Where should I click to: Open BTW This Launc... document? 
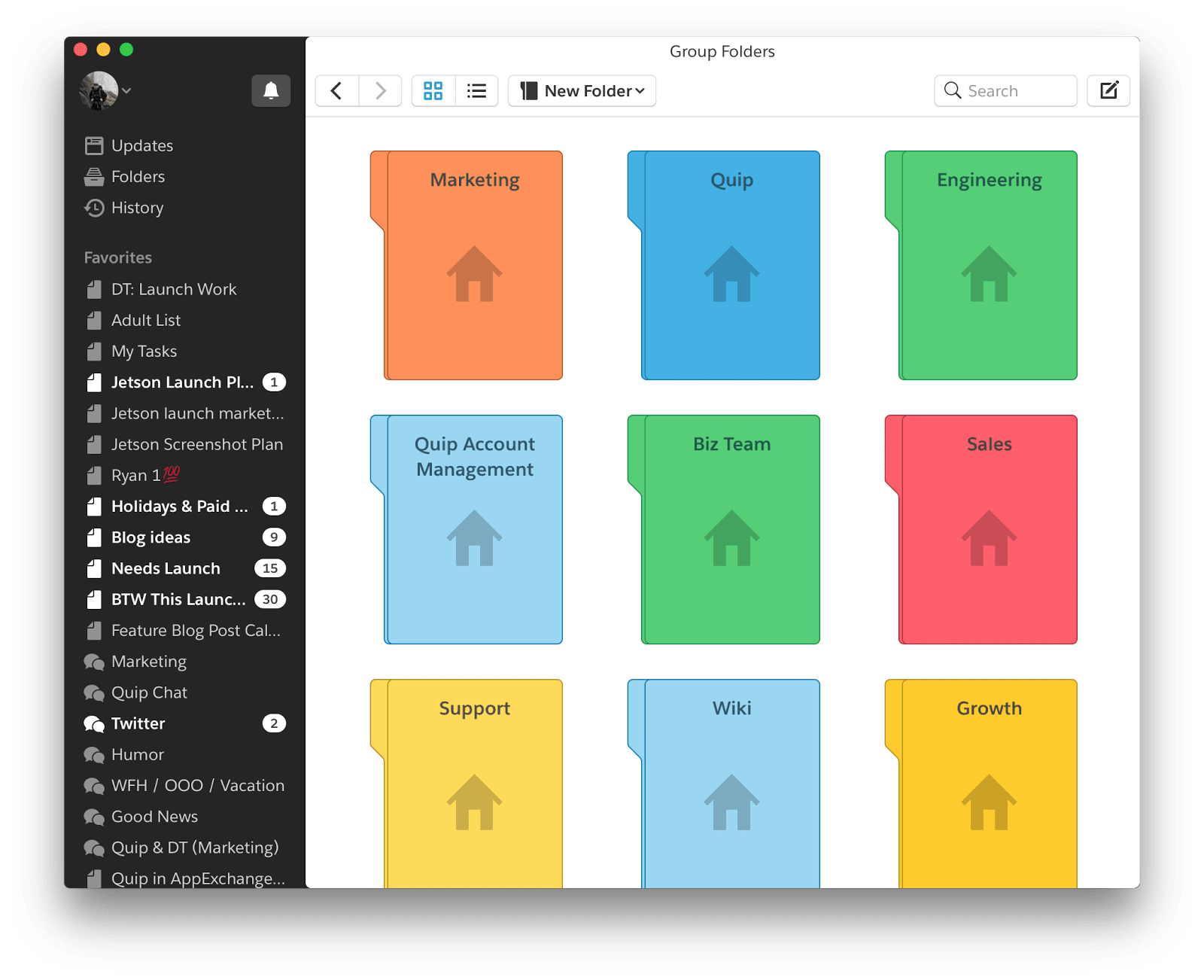[x=185, y=599]
